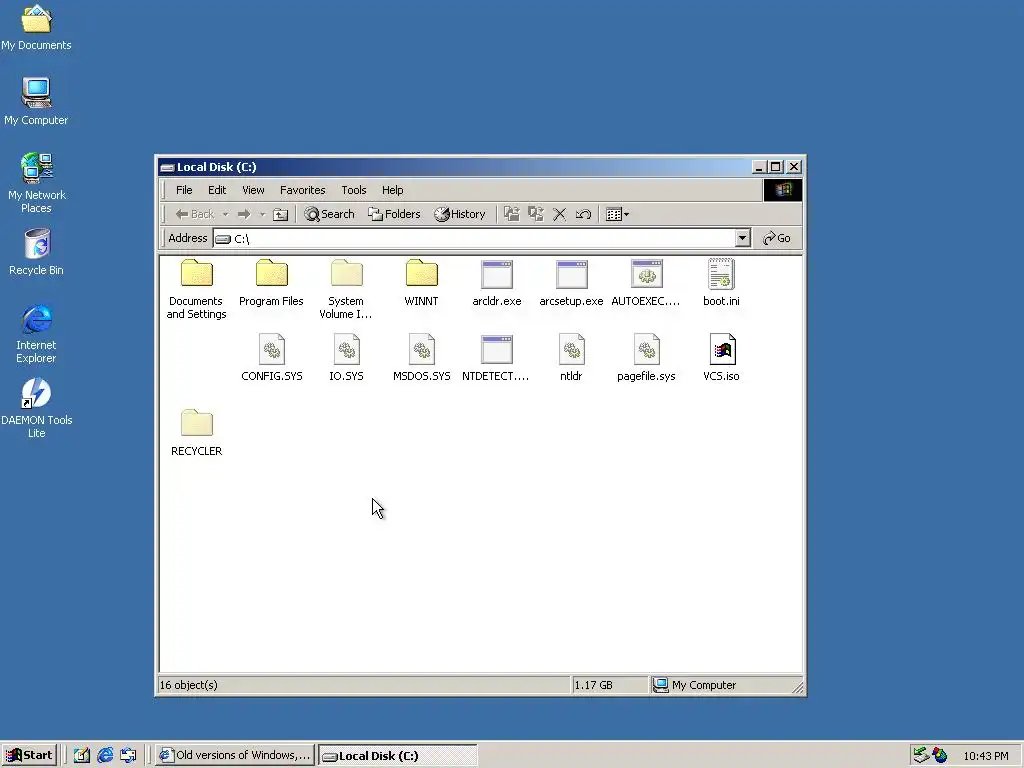Click the Forward arrow button
Viewport: 1024px width, 768px height.
[x=244, y=214]
